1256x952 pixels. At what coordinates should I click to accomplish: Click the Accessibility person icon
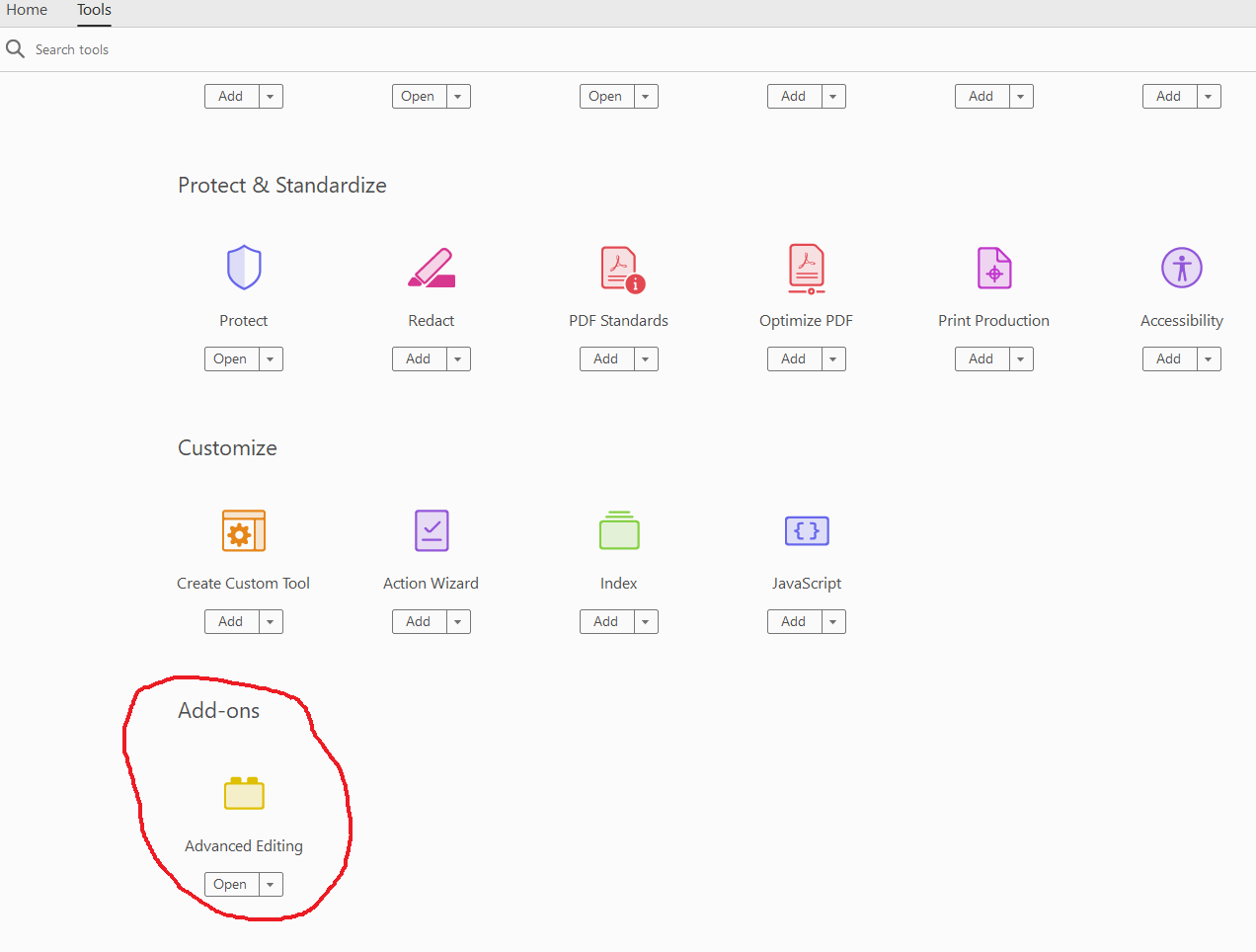pyautogui.click(x=1182, y=267)
